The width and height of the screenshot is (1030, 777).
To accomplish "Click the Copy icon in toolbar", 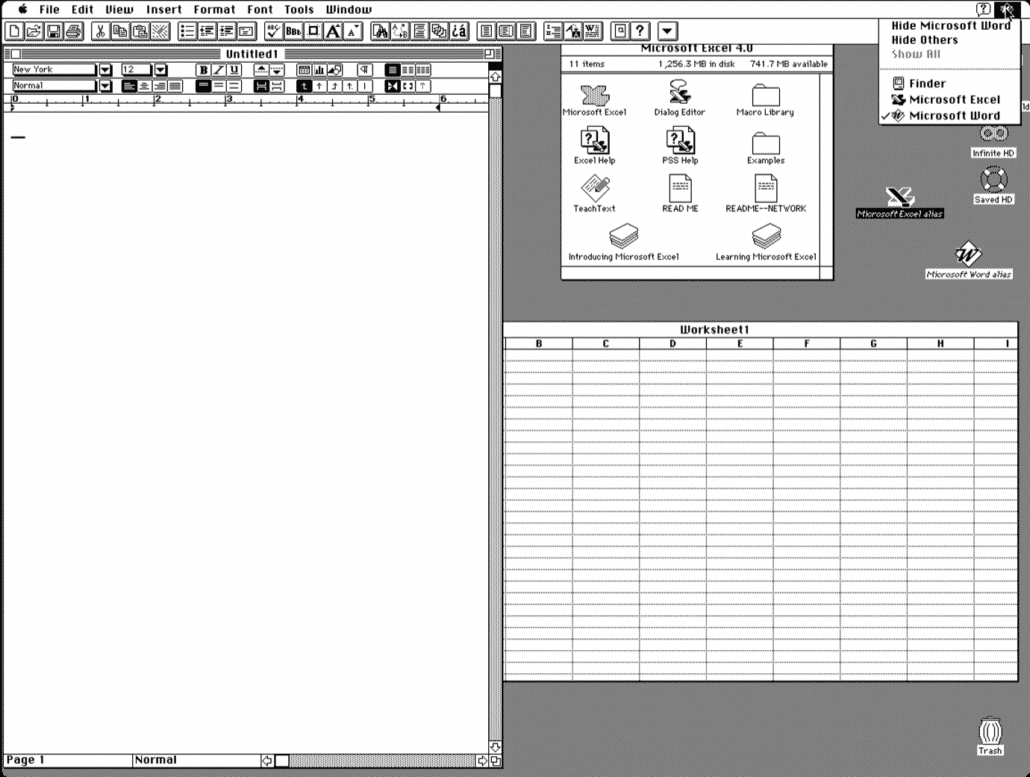I will [120, 31].
